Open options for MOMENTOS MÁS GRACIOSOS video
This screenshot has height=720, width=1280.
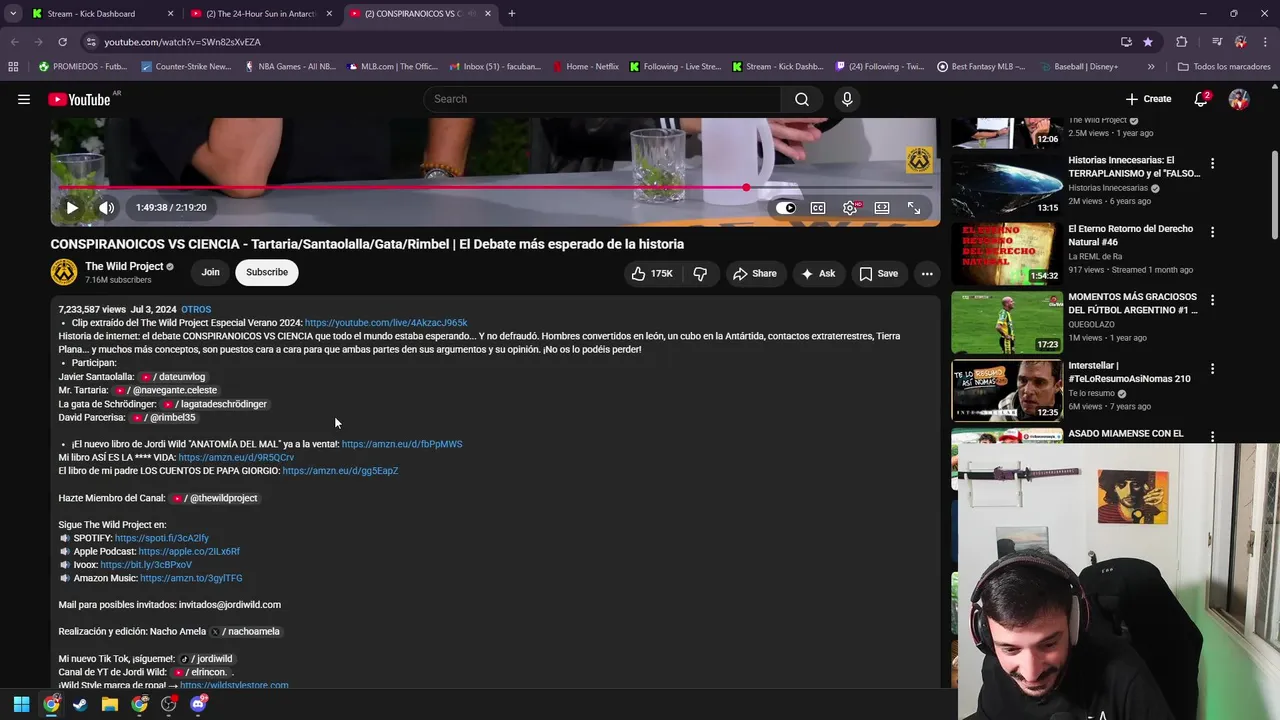point(1212,300)
